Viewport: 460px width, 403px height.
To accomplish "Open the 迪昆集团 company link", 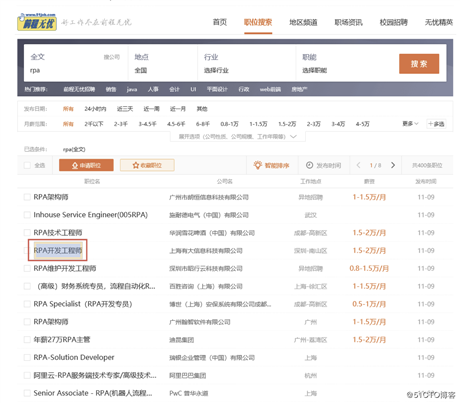I will tap(182, 340).
